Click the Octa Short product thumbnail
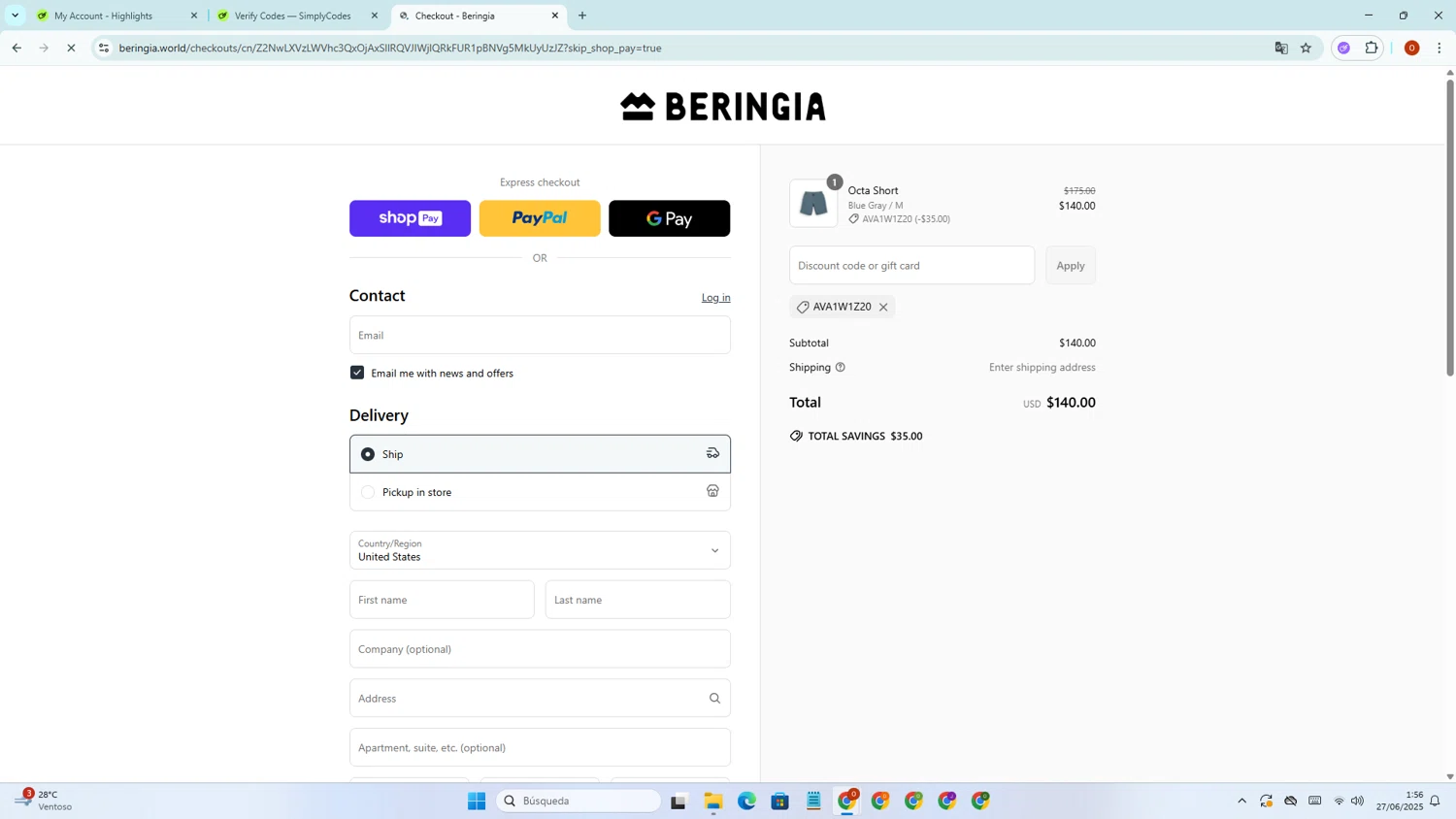 (x=813, y=204)
